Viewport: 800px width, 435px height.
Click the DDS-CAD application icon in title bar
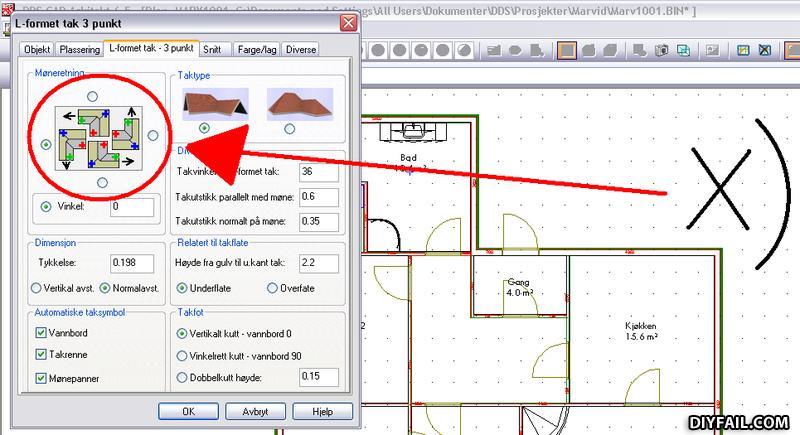(7, 9)
